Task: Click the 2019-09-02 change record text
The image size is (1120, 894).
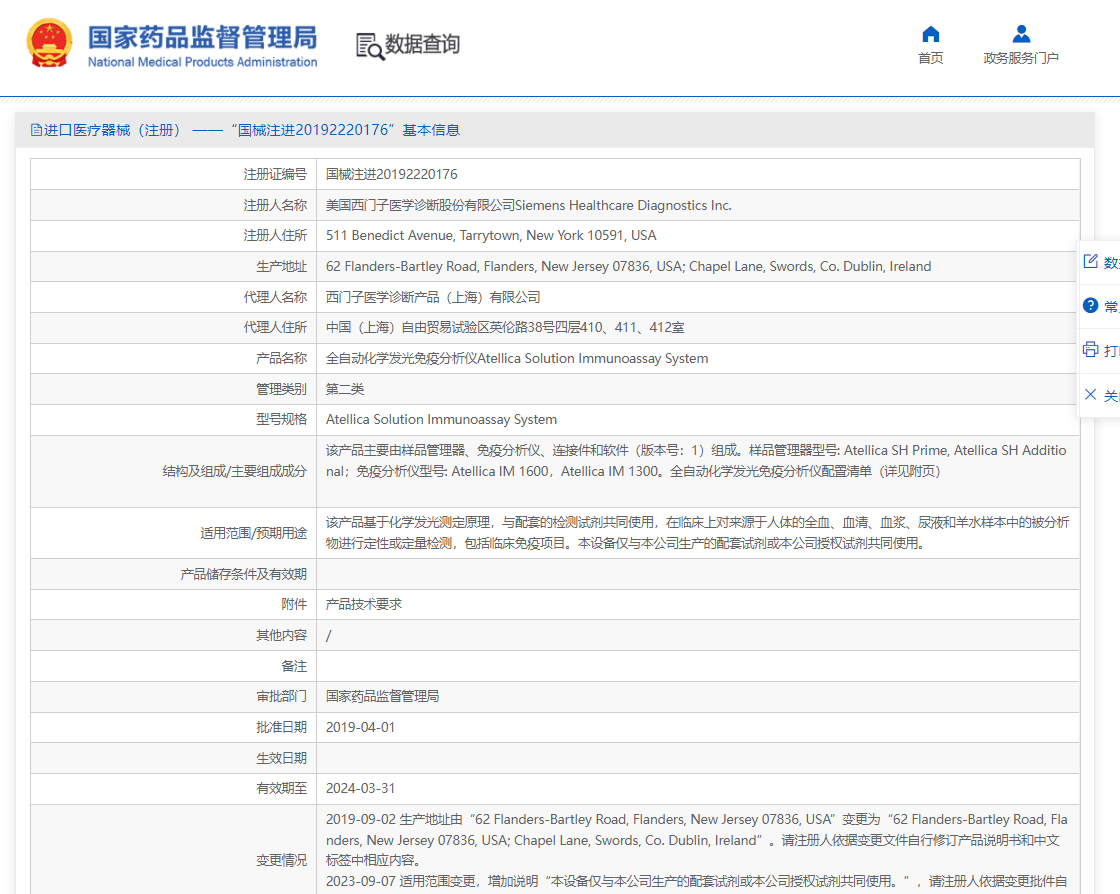Action: click(696, 840)
